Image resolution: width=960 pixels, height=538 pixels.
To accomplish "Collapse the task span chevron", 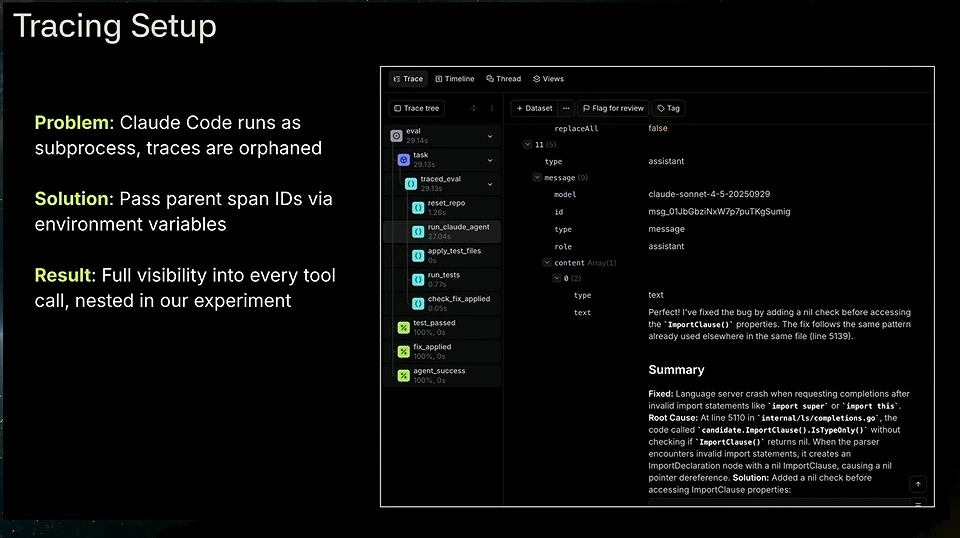I will pos(490,160).
